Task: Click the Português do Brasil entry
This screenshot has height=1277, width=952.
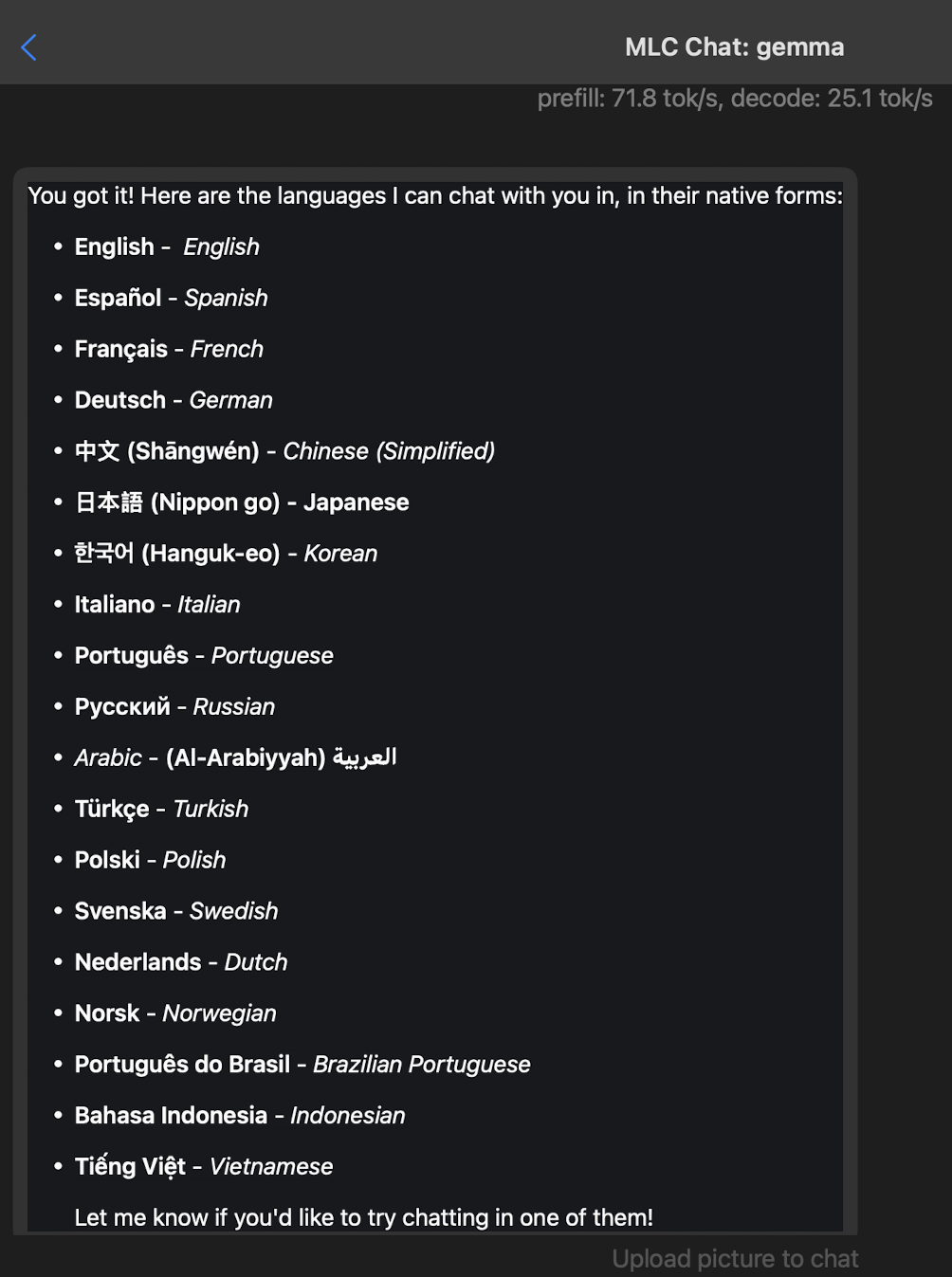Action: click(302, 1065)
